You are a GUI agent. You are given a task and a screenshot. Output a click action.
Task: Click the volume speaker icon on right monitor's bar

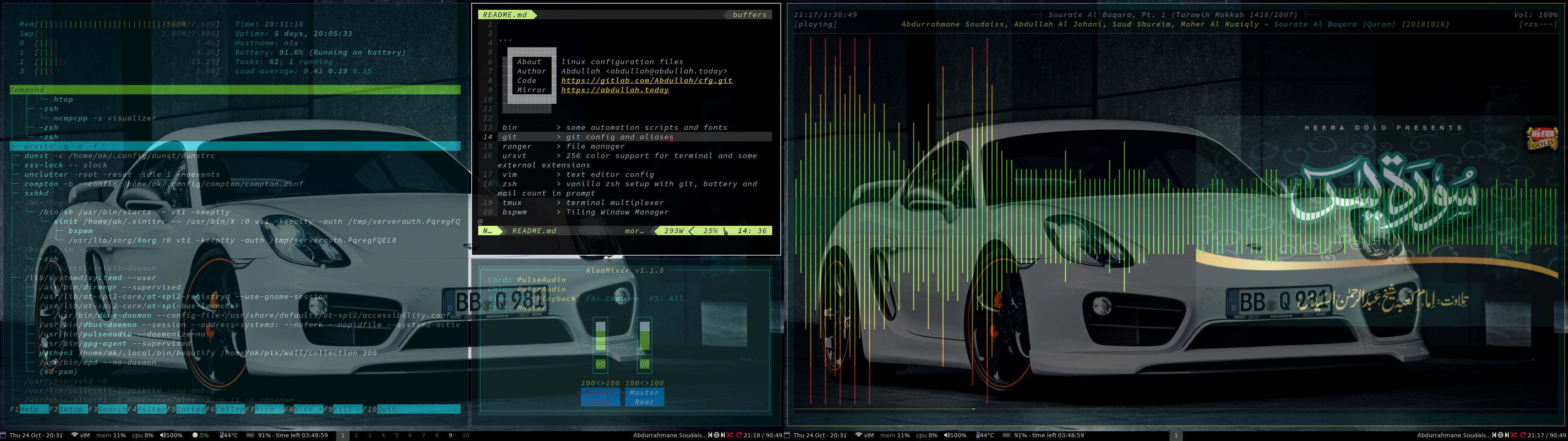[x=947, y=436]
